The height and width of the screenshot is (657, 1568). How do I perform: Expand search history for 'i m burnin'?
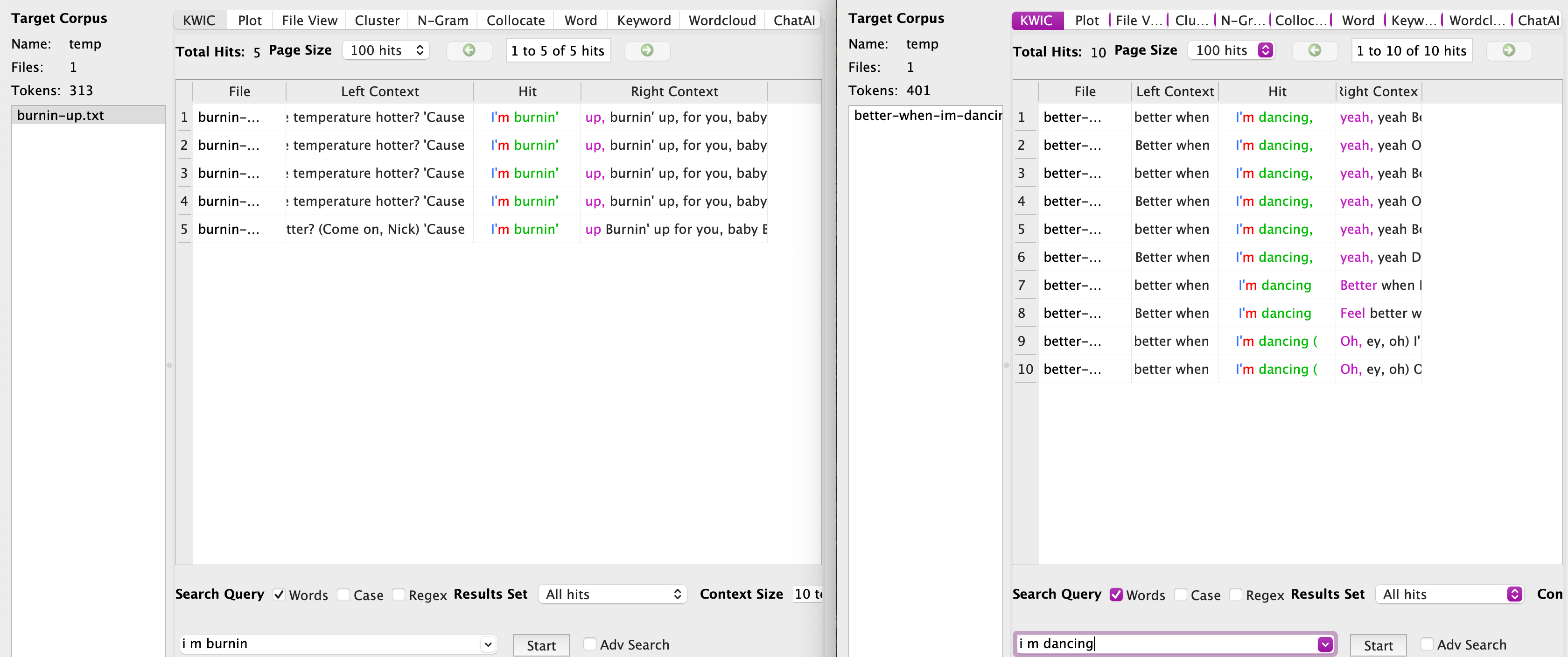pyautogui.click(x=488, y=644)
